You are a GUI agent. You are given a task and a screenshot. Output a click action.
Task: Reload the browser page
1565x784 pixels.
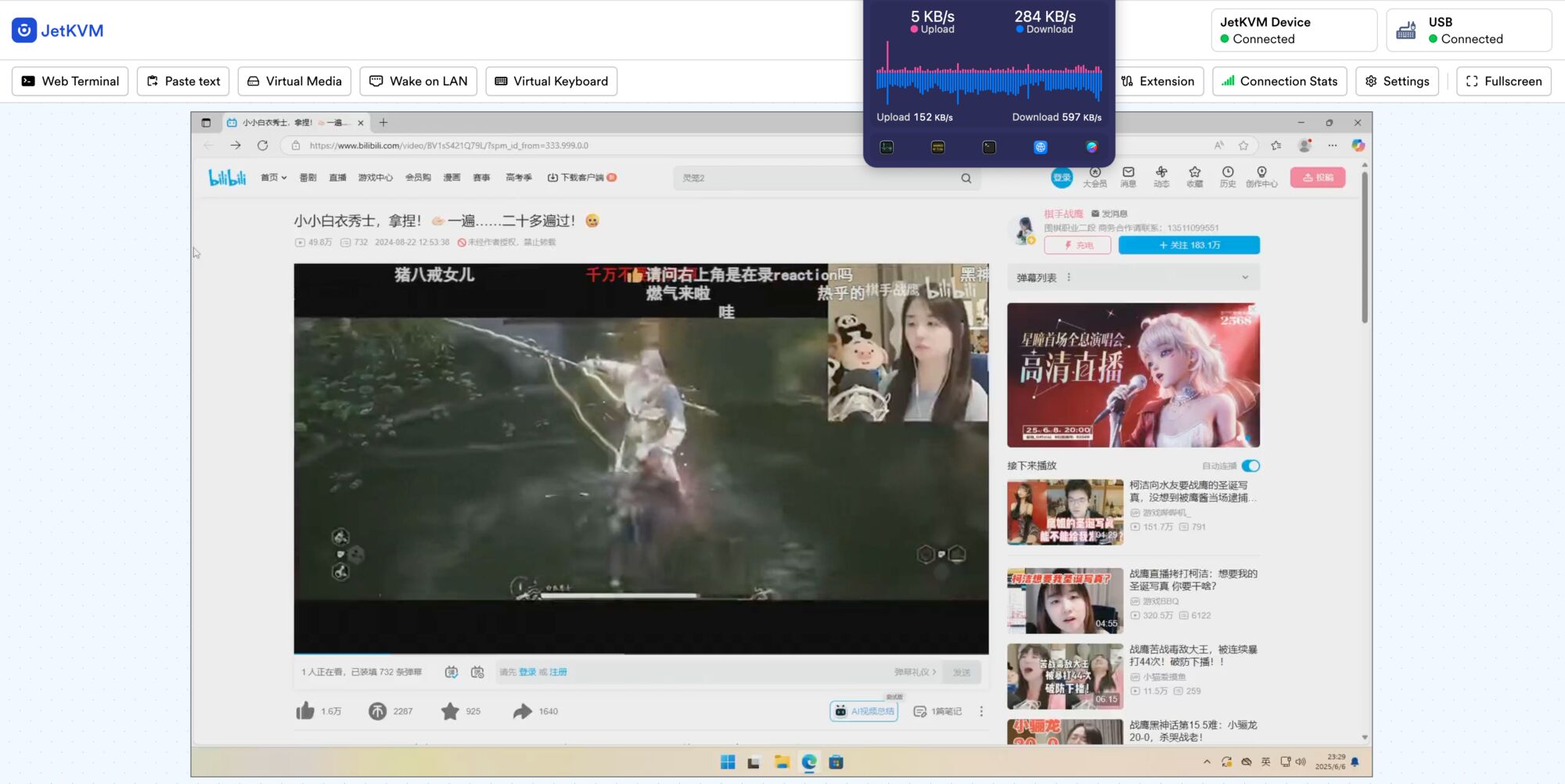coord(262,146)
